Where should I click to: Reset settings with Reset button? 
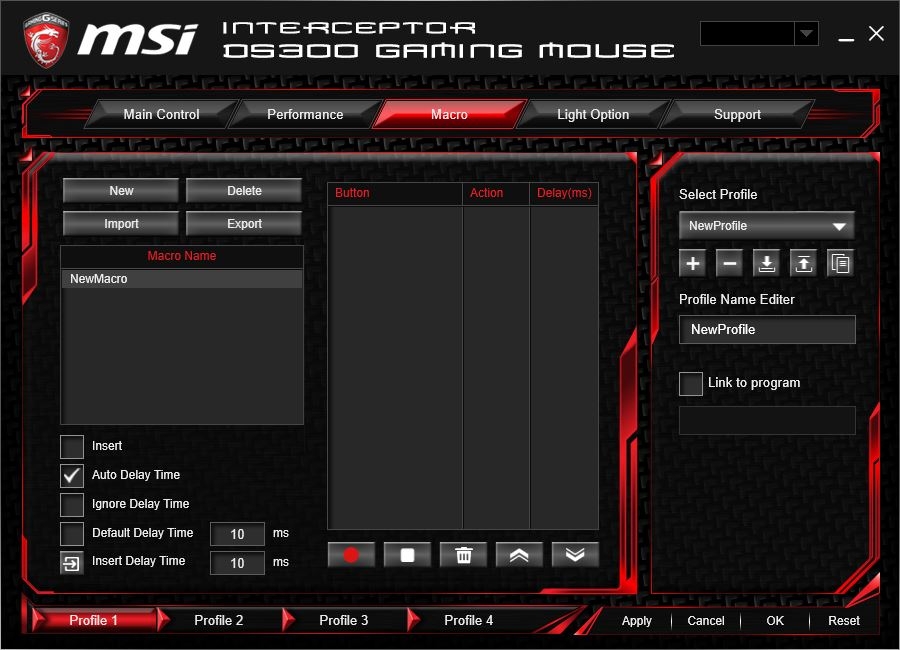(844, 621)
